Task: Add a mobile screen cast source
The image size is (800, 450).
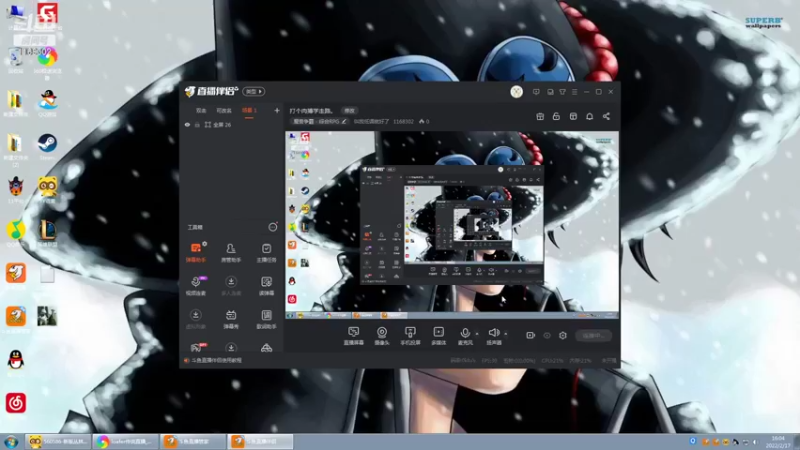Action: click(410, 336)
